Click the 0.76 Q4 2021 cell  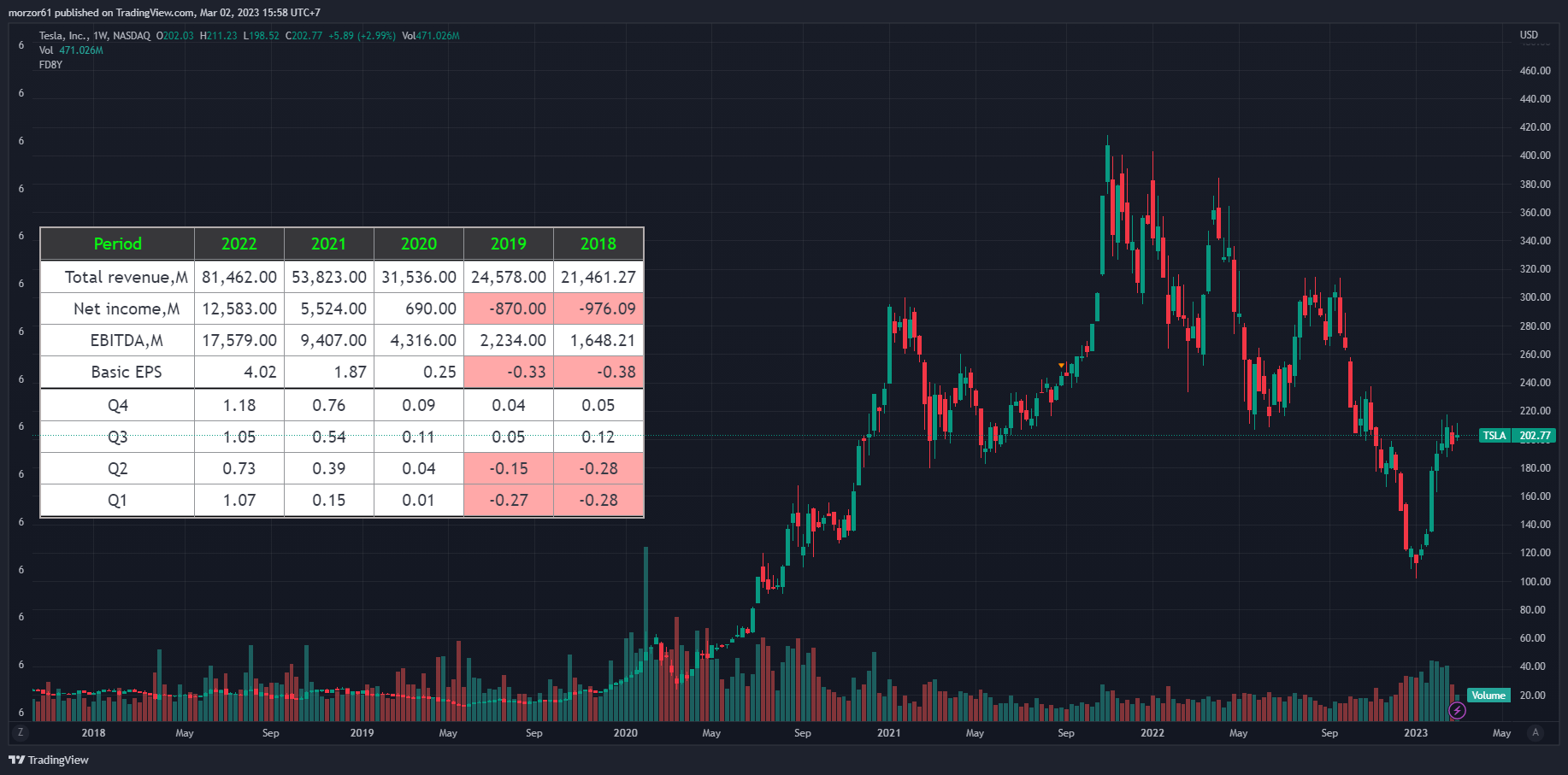pos(329,405)
